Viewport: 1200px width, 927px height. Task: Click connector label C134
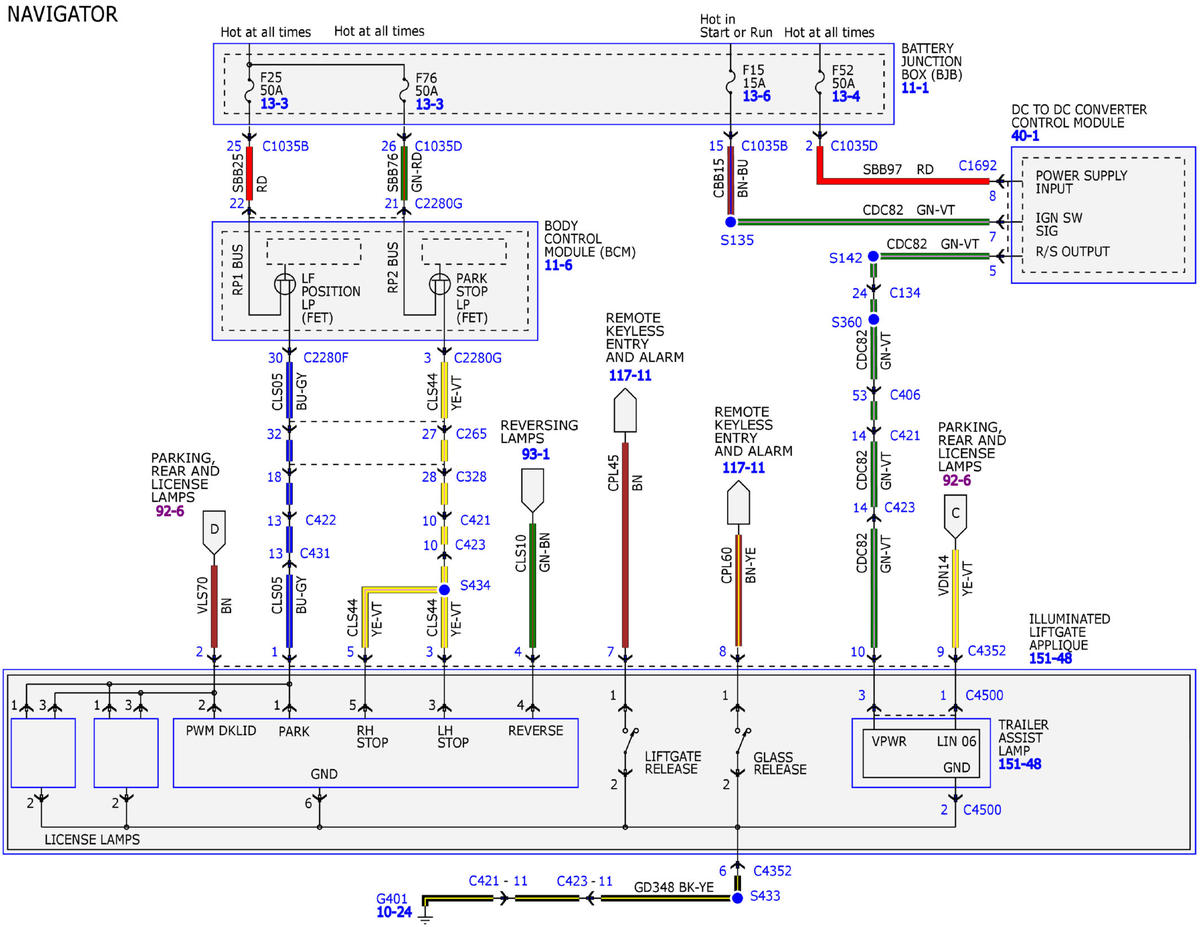(x=903, y=293)
